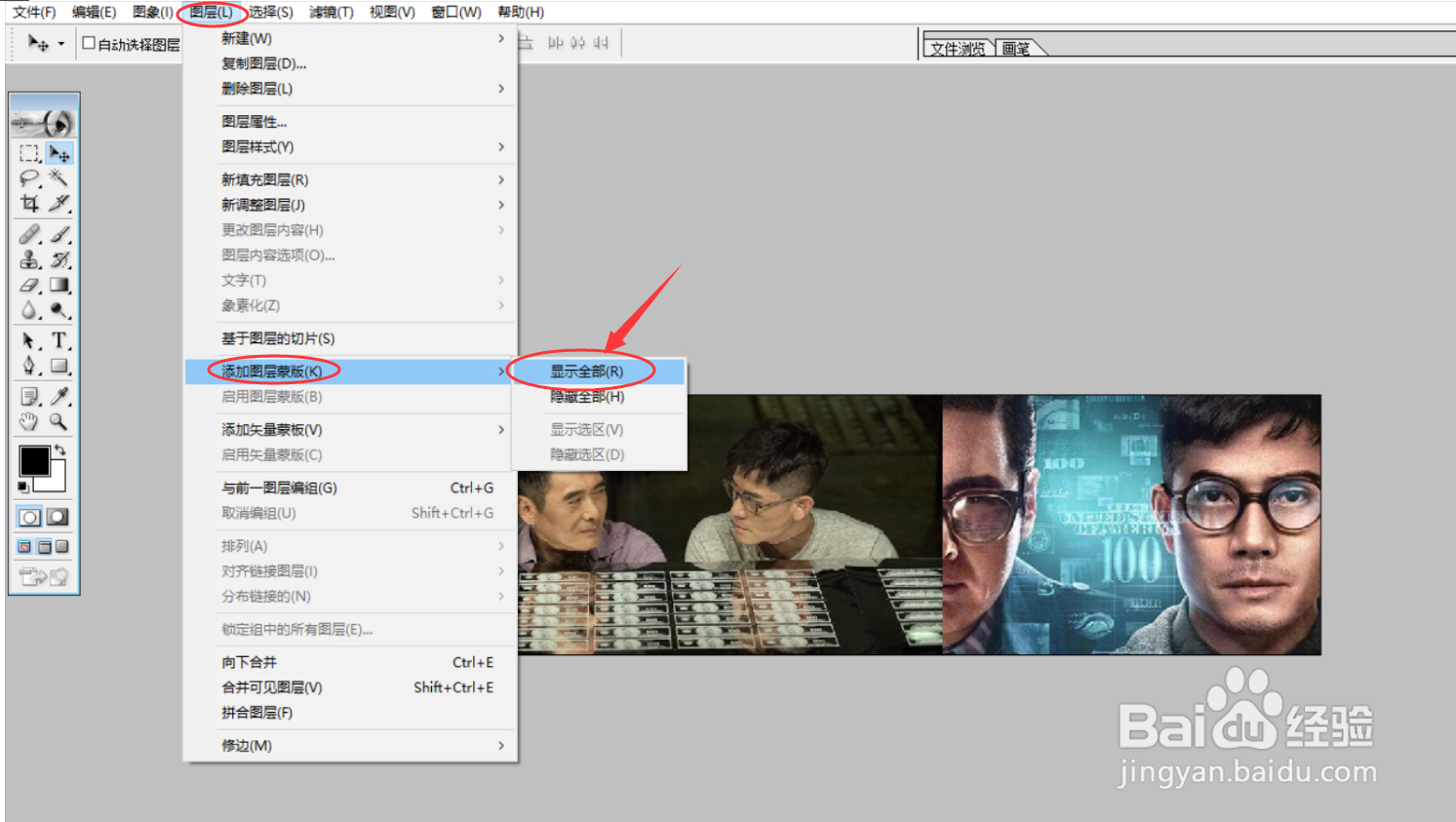Click 复制图层(D)... menu entry
The image size is (1456, 822).
pyautogui.click(x=351, y=63)
